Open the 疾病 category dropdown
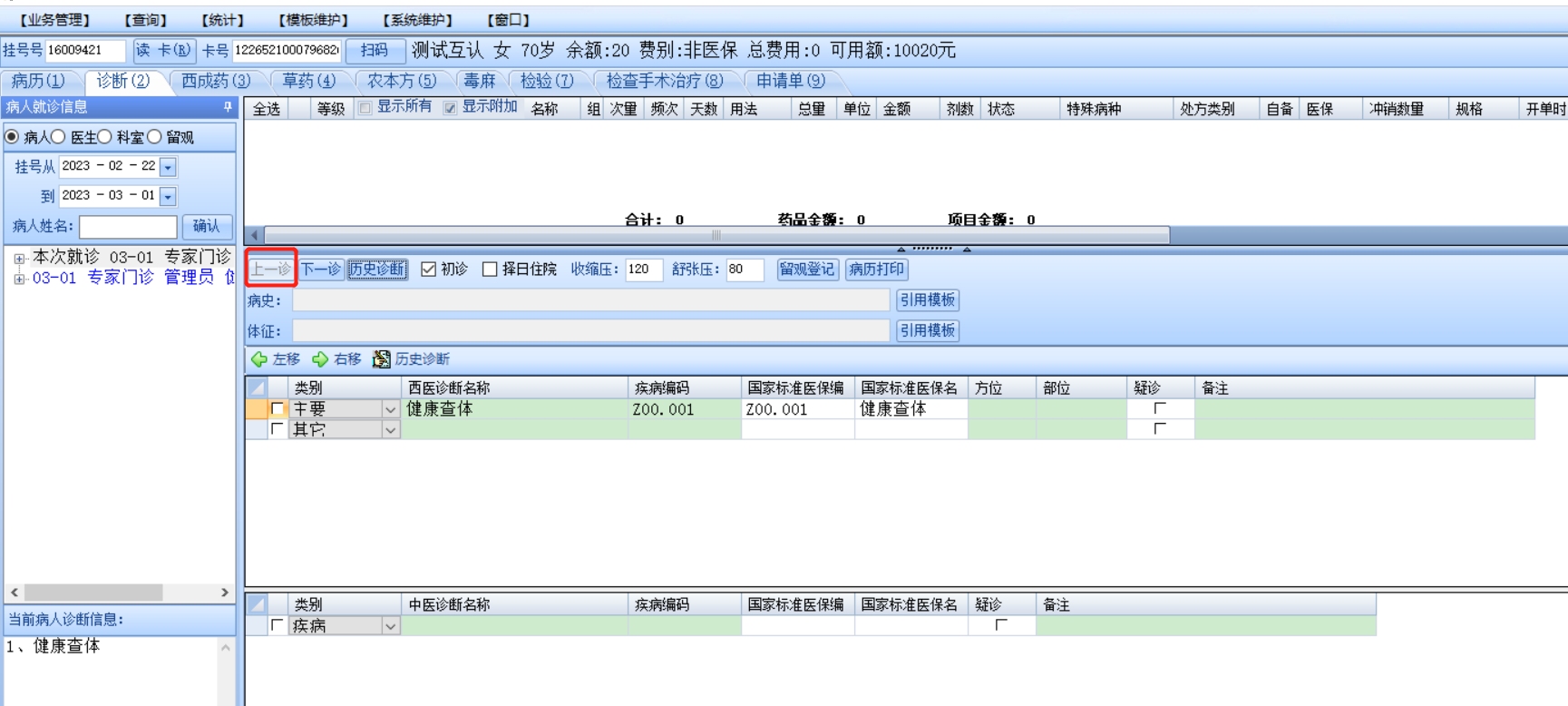This screenshot has height=706, width=1568. [x=390, y=625]
